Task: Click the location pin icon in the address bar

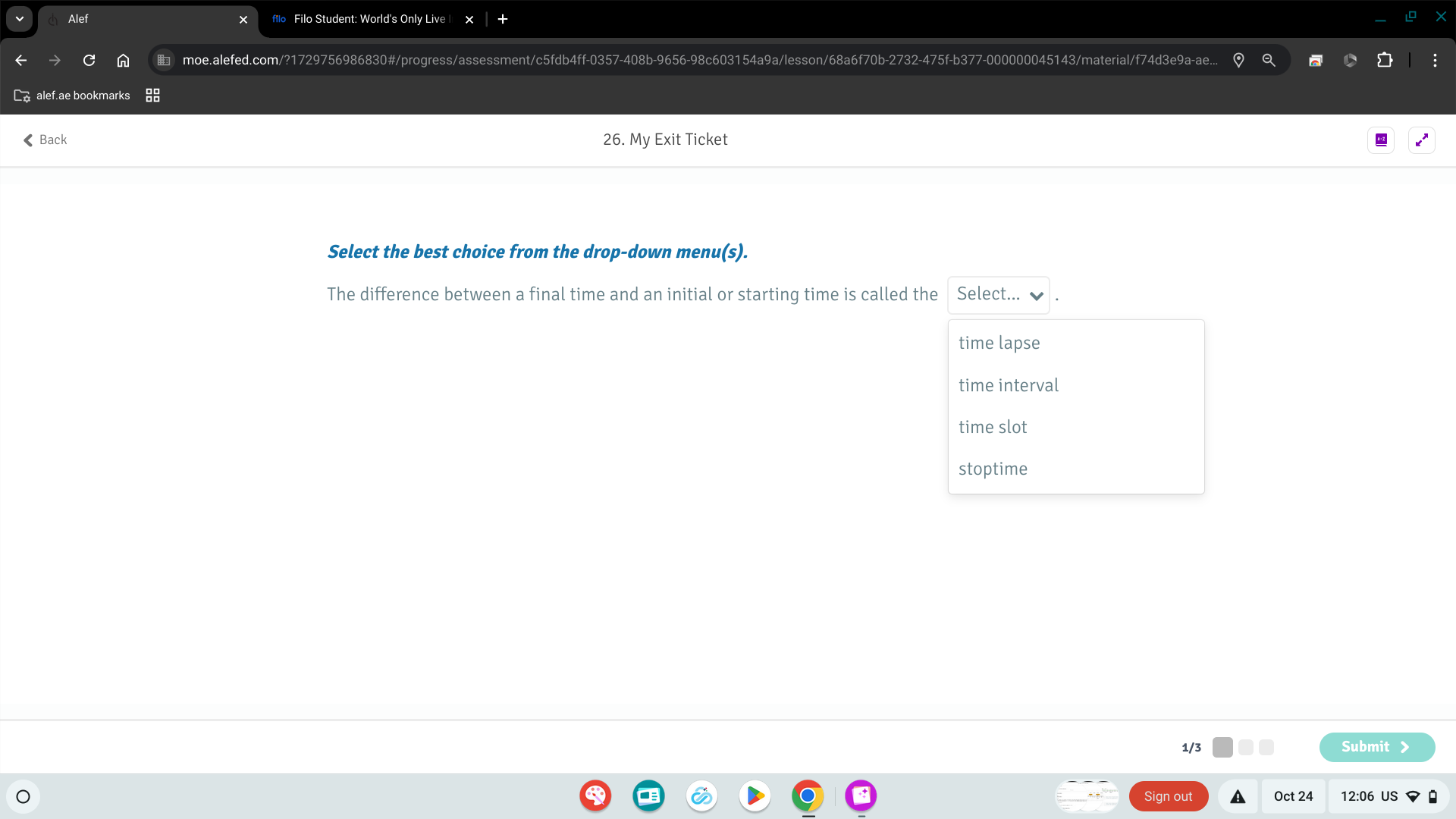Action: click(1238, 61)
